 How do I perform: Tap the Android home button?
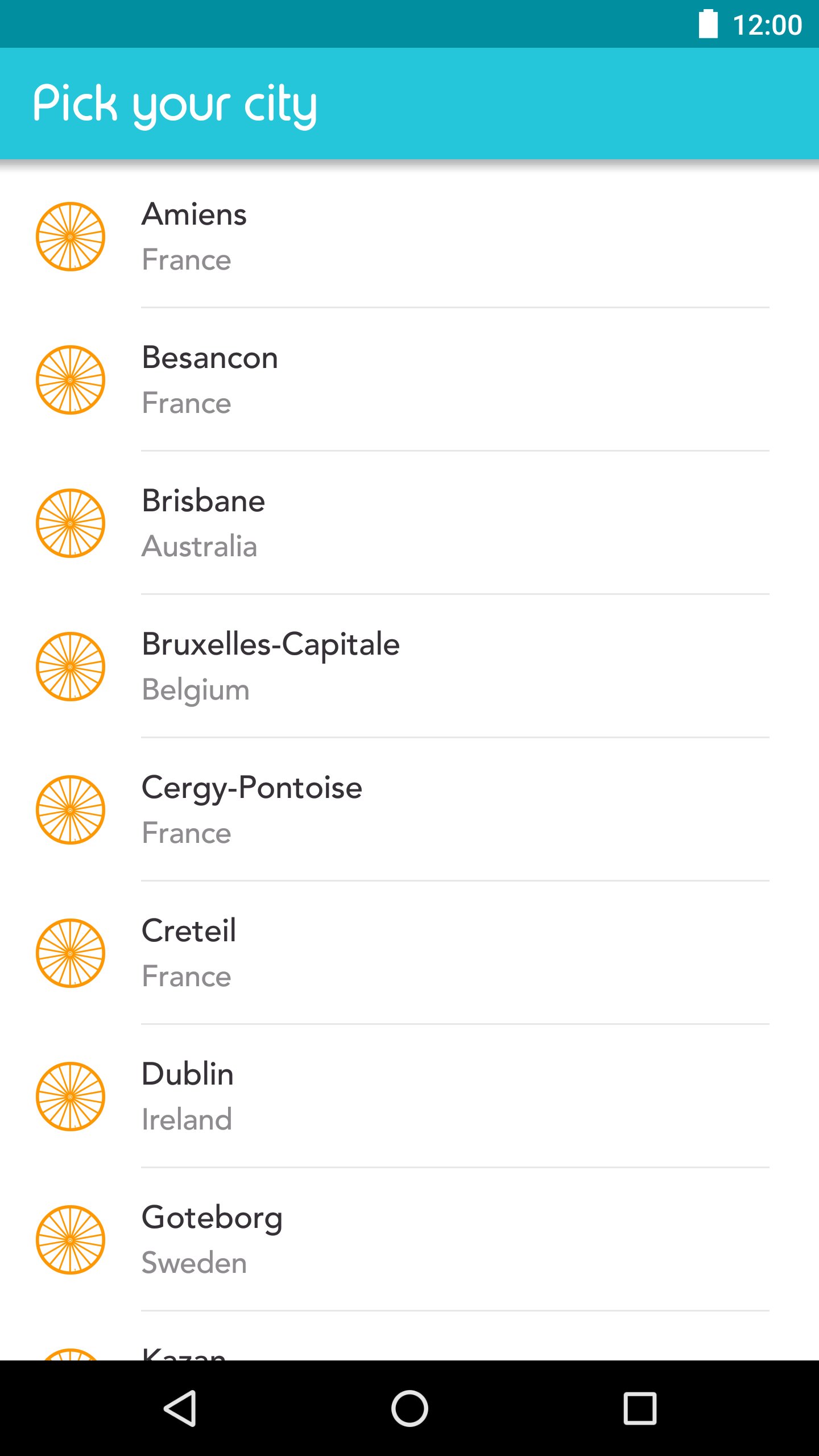point(409,1408)
